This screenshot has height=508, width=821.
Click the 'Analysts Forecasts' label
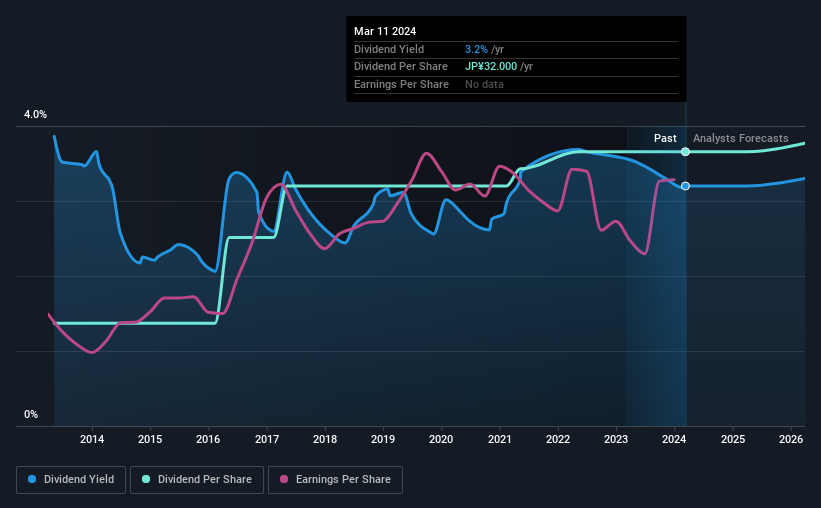click(740, 138)
